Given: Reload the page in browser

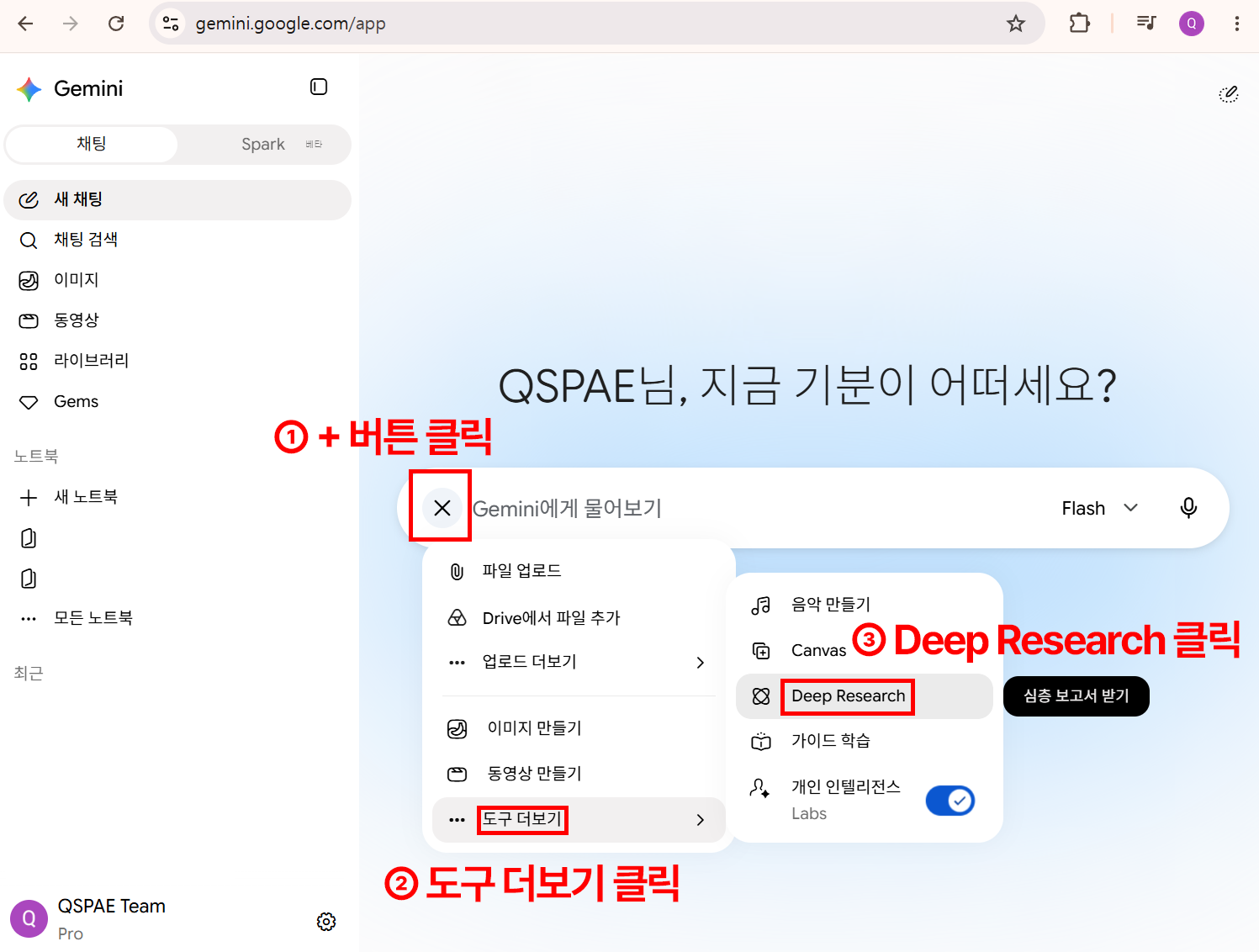Looking at the screenshot, I should (x=116, y=24).
